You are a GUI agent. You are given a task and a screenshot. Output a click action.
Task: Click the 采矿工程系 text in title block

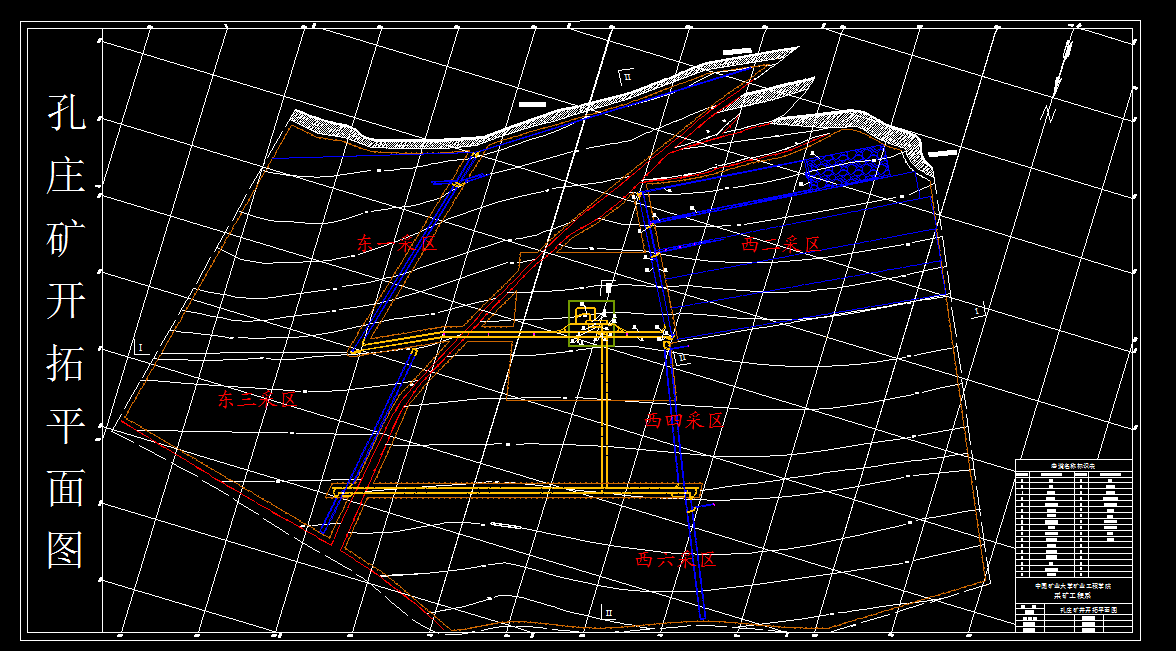(1072, 595)
